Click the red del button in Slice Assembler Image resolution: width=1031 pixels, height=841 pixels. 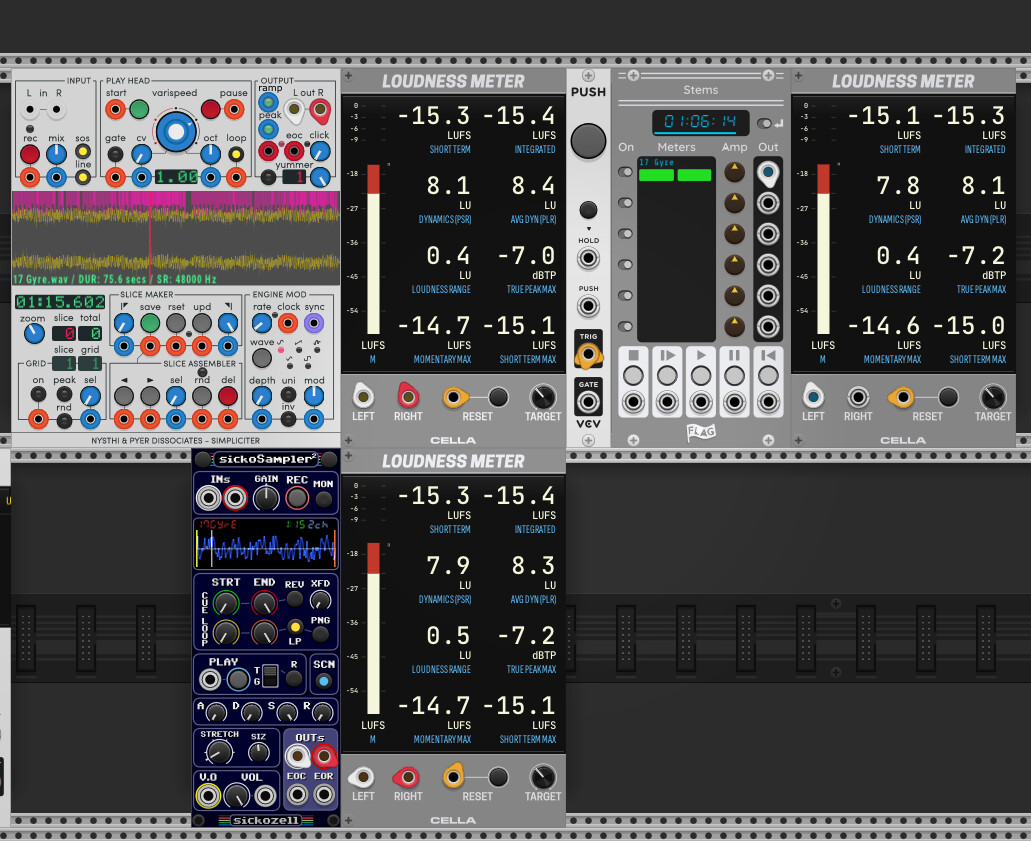228,396
